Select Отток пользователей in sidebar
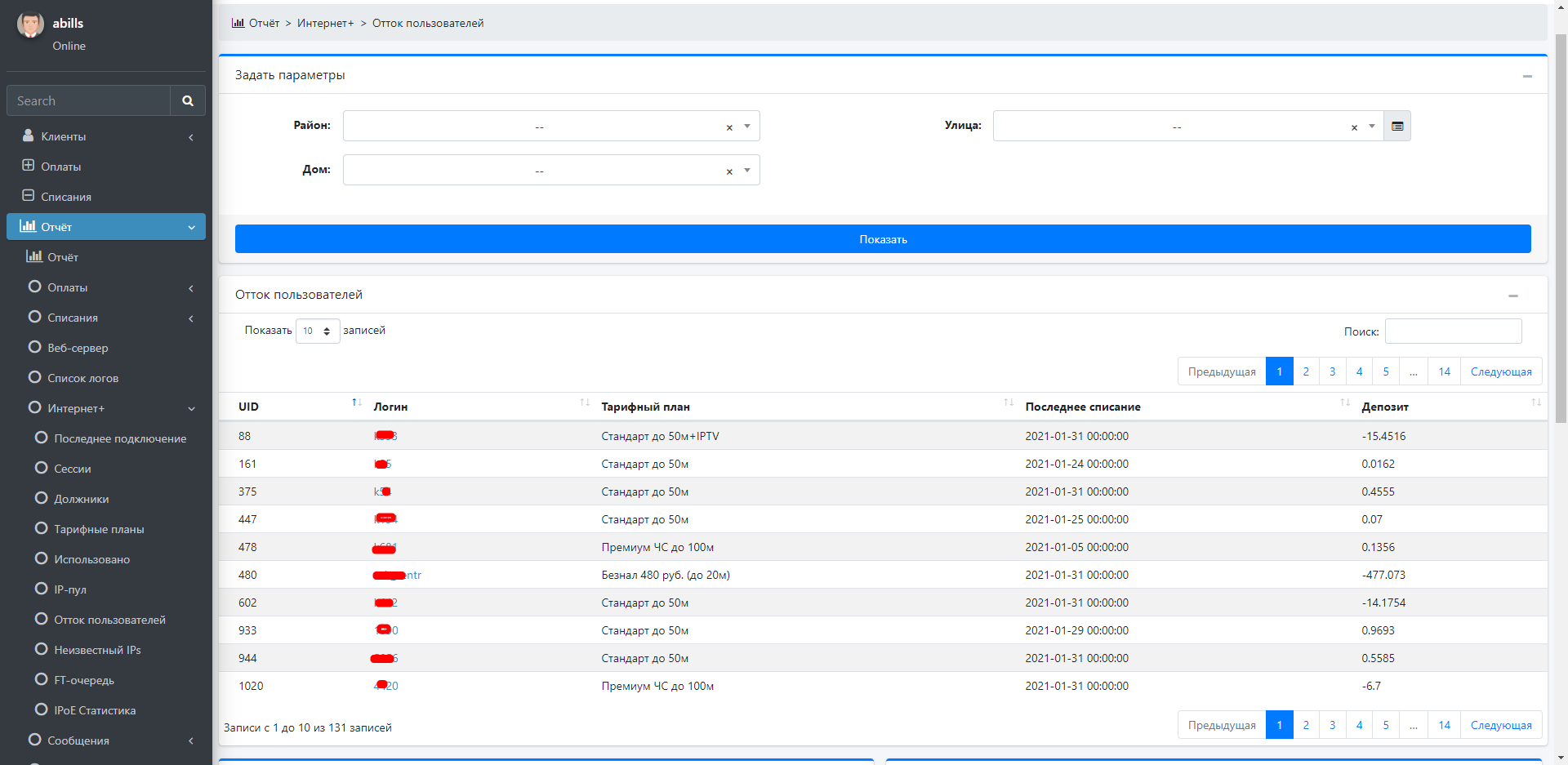 106,620
